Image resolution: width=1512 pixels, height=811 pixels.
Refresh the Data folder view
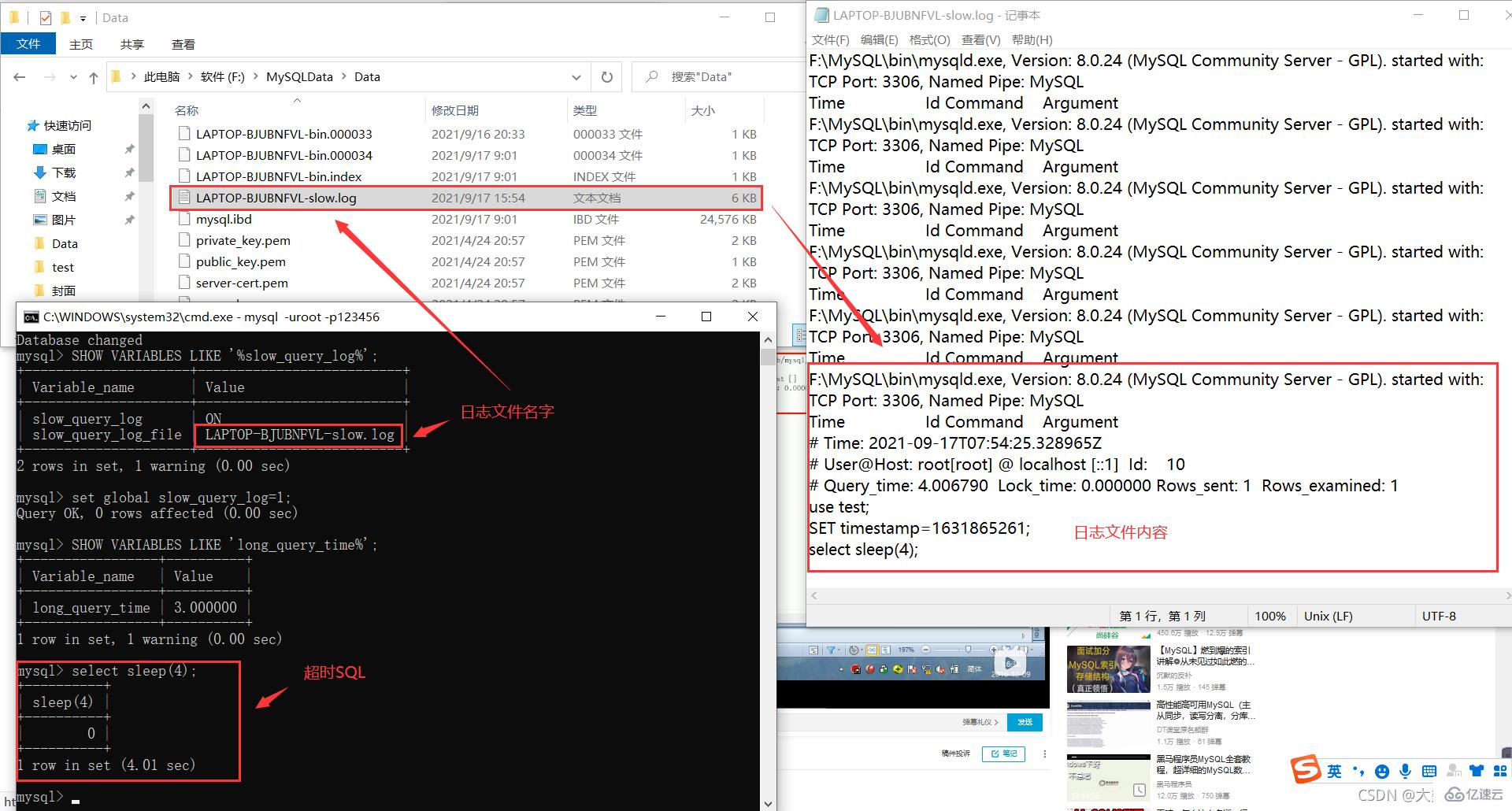tap(606, 76)
